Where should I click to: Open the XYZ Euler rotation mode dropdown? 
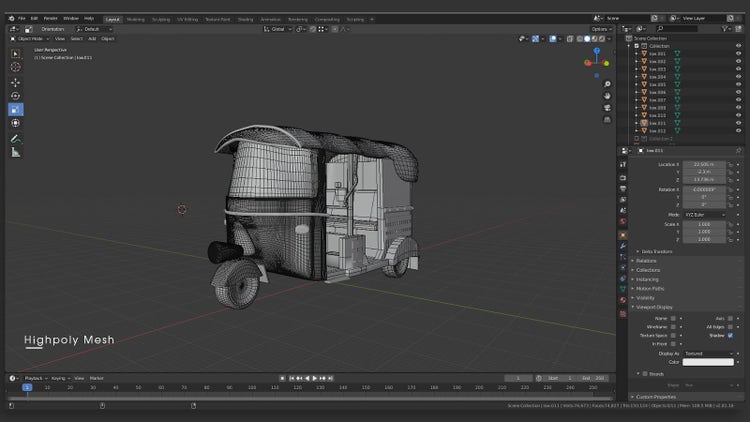[704, 215]
